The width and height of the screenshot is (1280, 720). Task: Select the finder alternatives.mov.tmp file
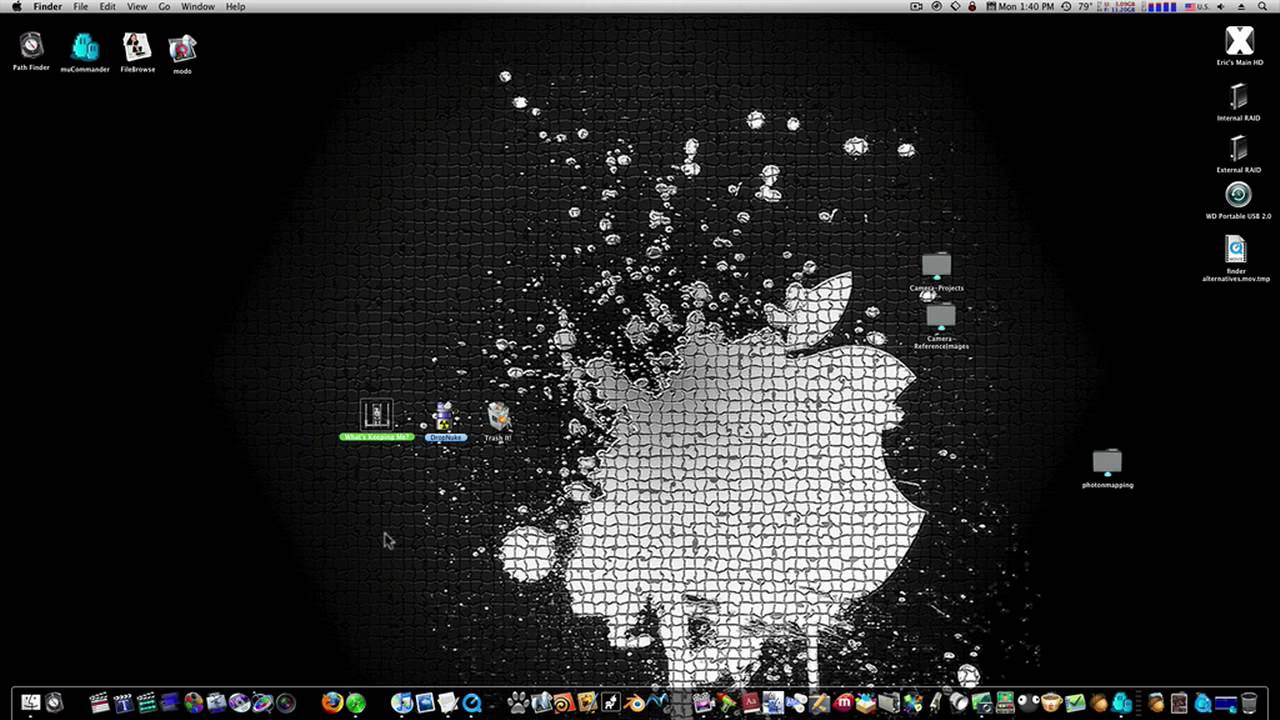pos(1236,249)
